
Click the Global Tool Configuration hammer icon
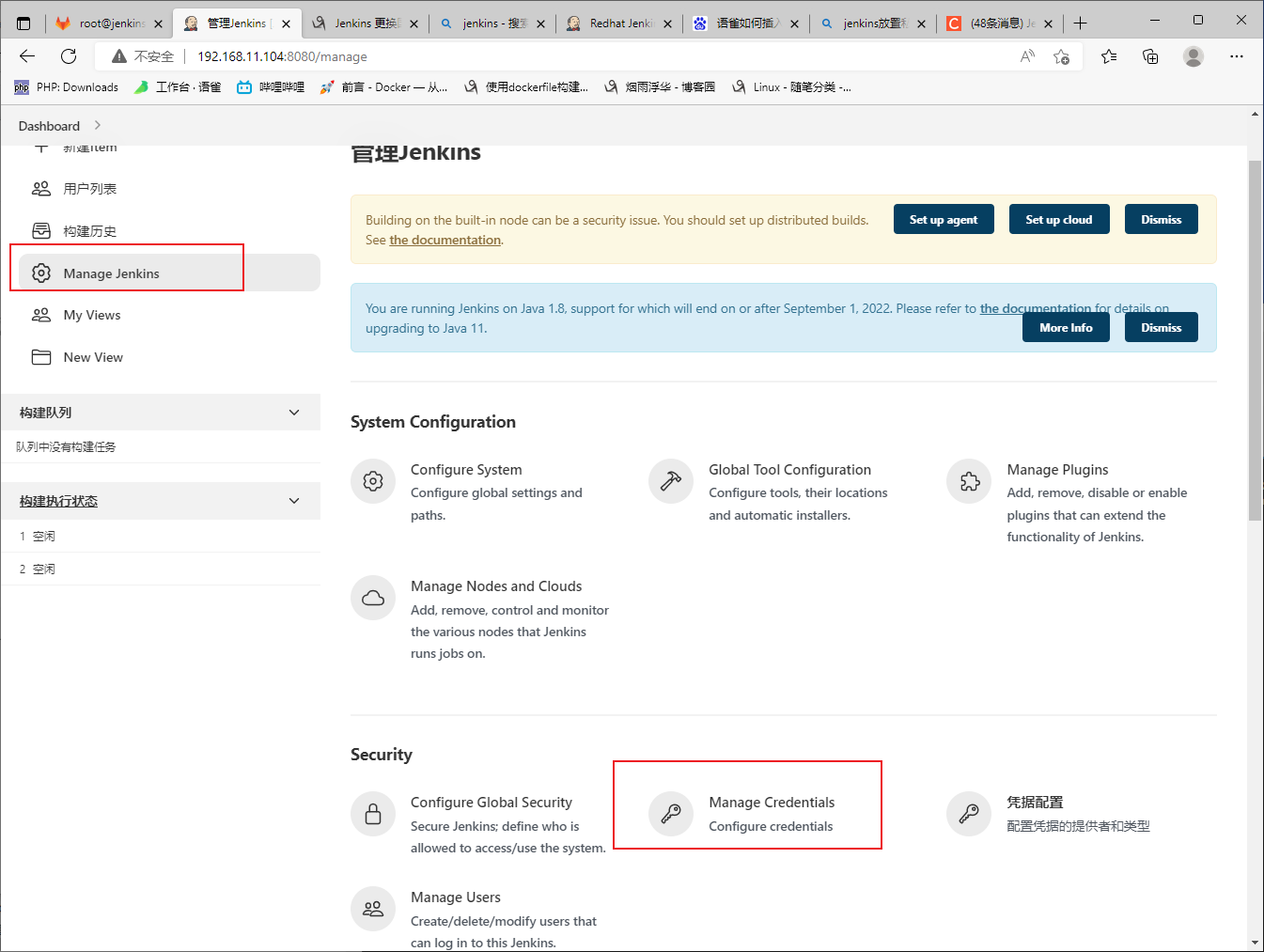coord(671,481)
